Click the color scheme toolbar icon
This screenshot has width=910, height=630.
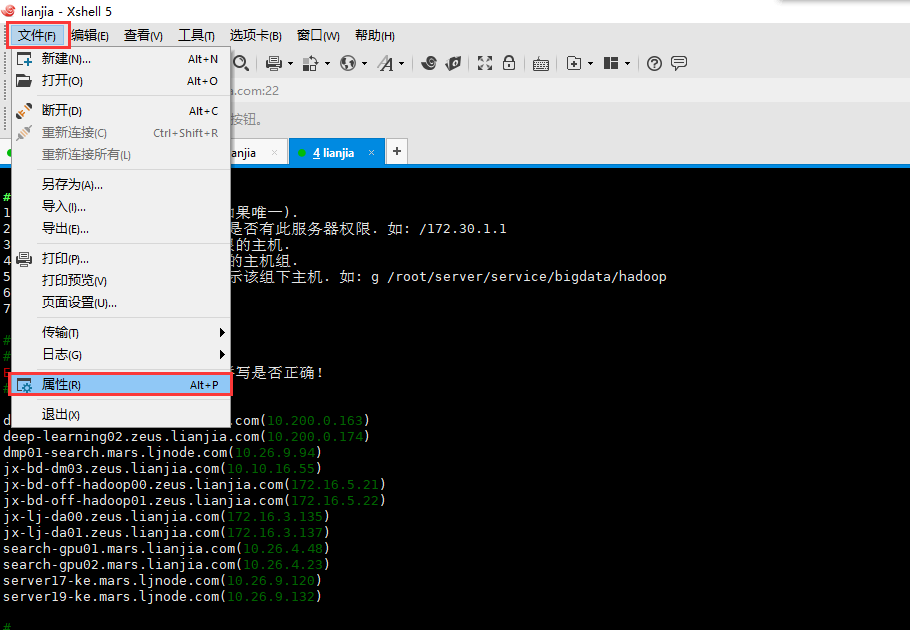pos(310,63)
